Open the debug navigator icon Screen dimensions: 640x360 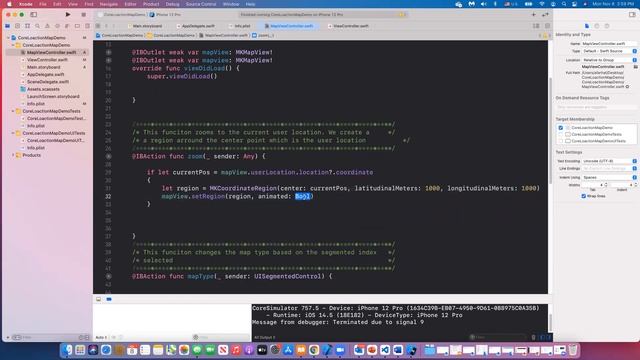(x=67, y=26)
